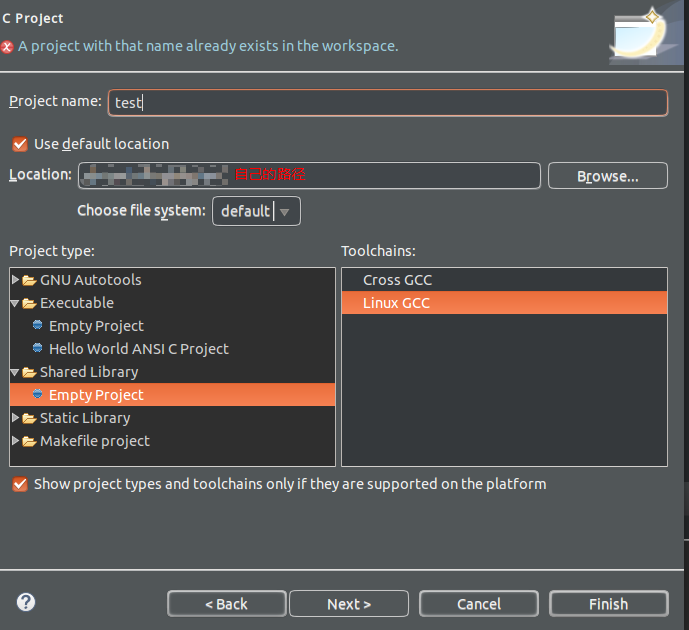Image resolution: width=689 pixels, height=630 pixels.
Task: Collapse the Executable tree node
Action: [x=15, y=303]
